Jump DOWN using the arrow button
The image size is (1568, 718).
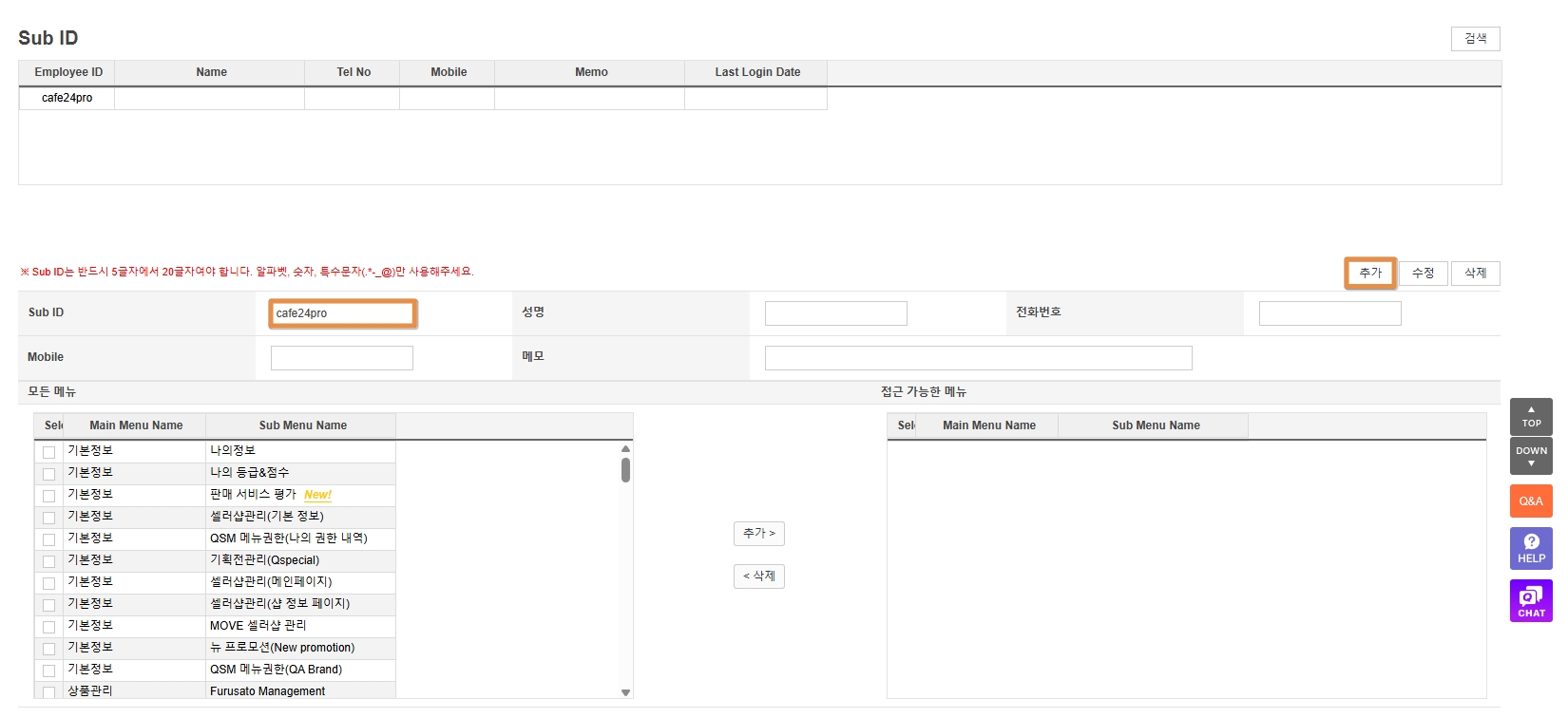click(x=1530, y=456)
